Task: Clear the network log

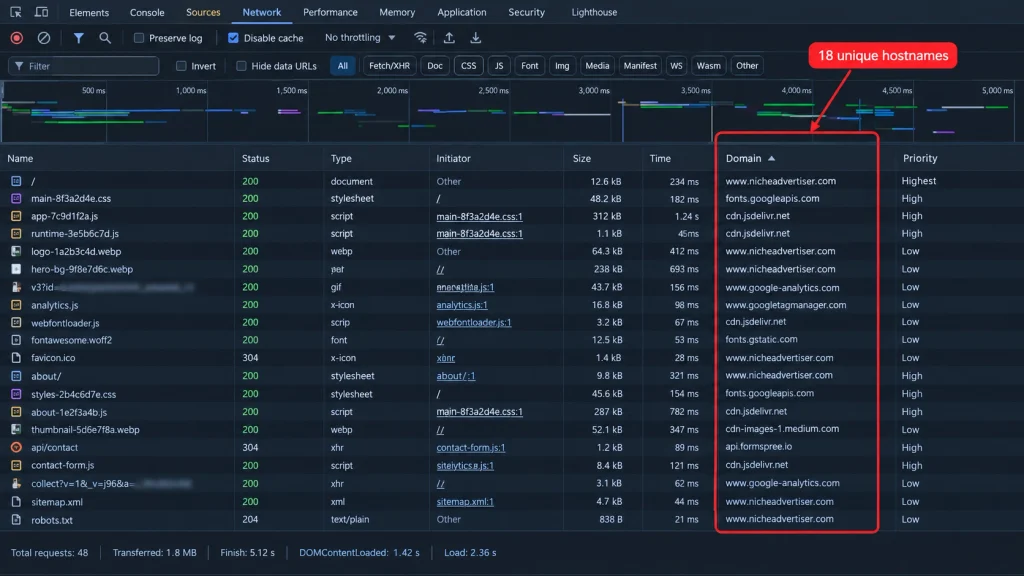Action: pos(44,38)
